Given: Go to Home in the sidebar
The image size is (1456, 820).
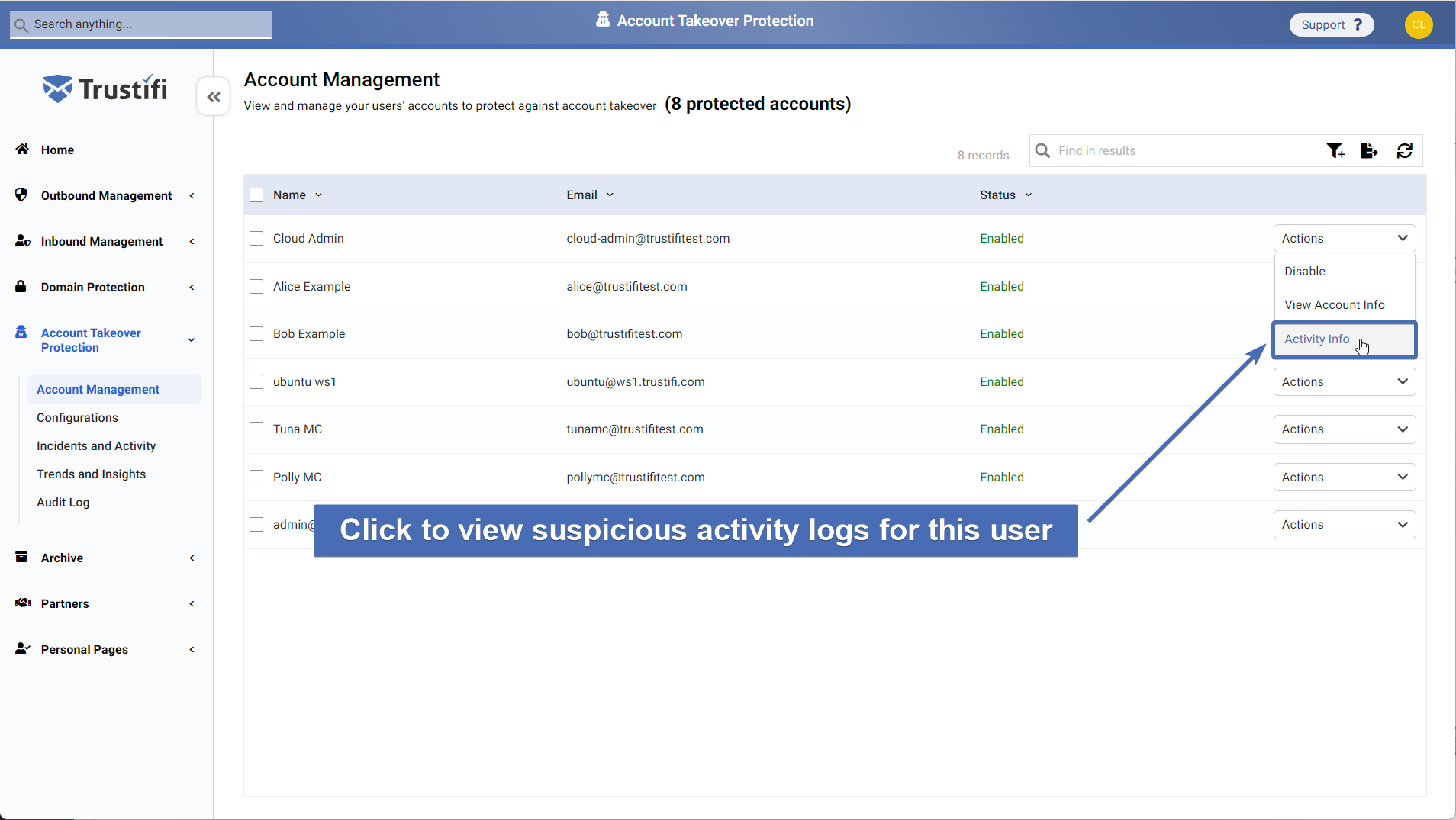Looking at the screenshot, I should click(x=57, y=150).
